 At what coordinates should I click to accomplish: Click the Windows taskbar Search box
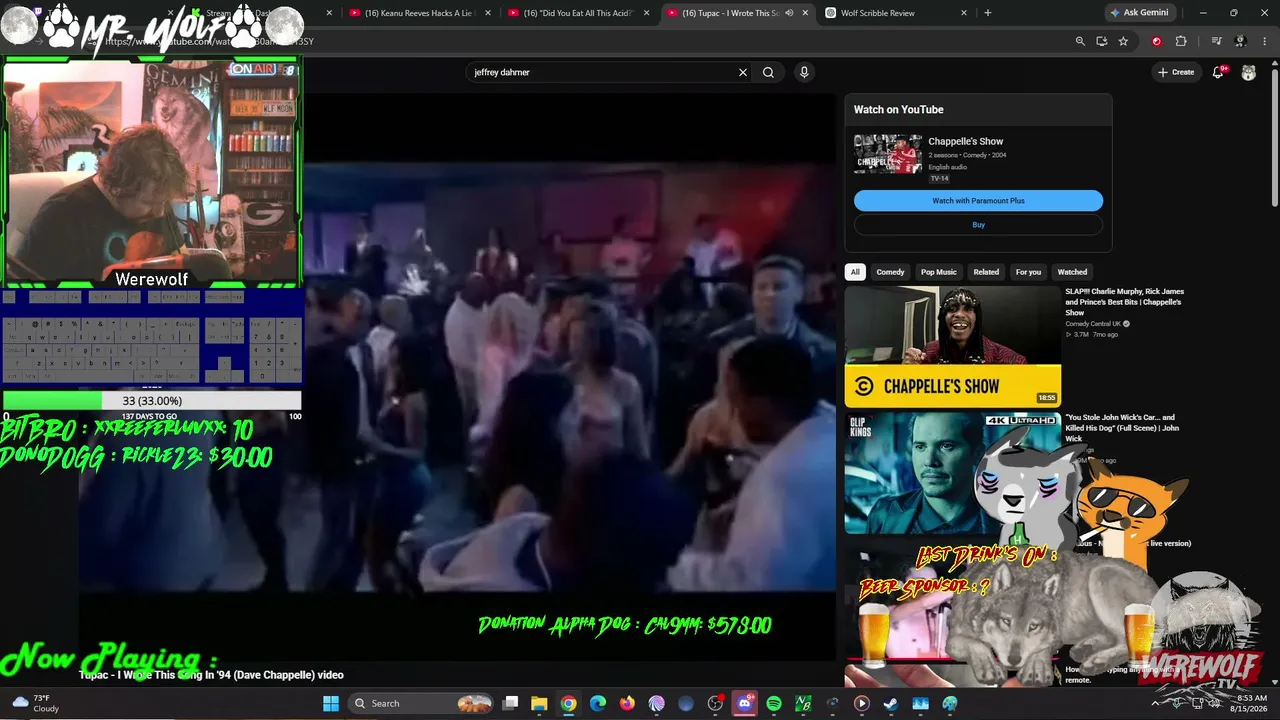pos(420,703)
